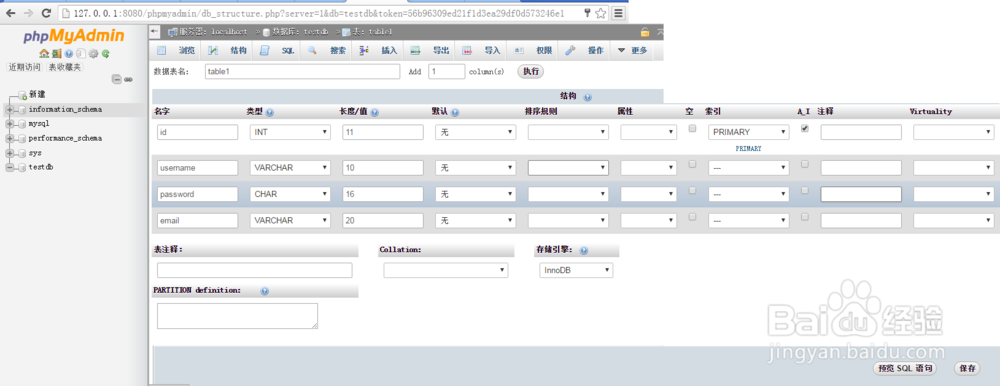Open the 权限 tab
This screenshot has height=386, width=1000.
coord(534,50)
